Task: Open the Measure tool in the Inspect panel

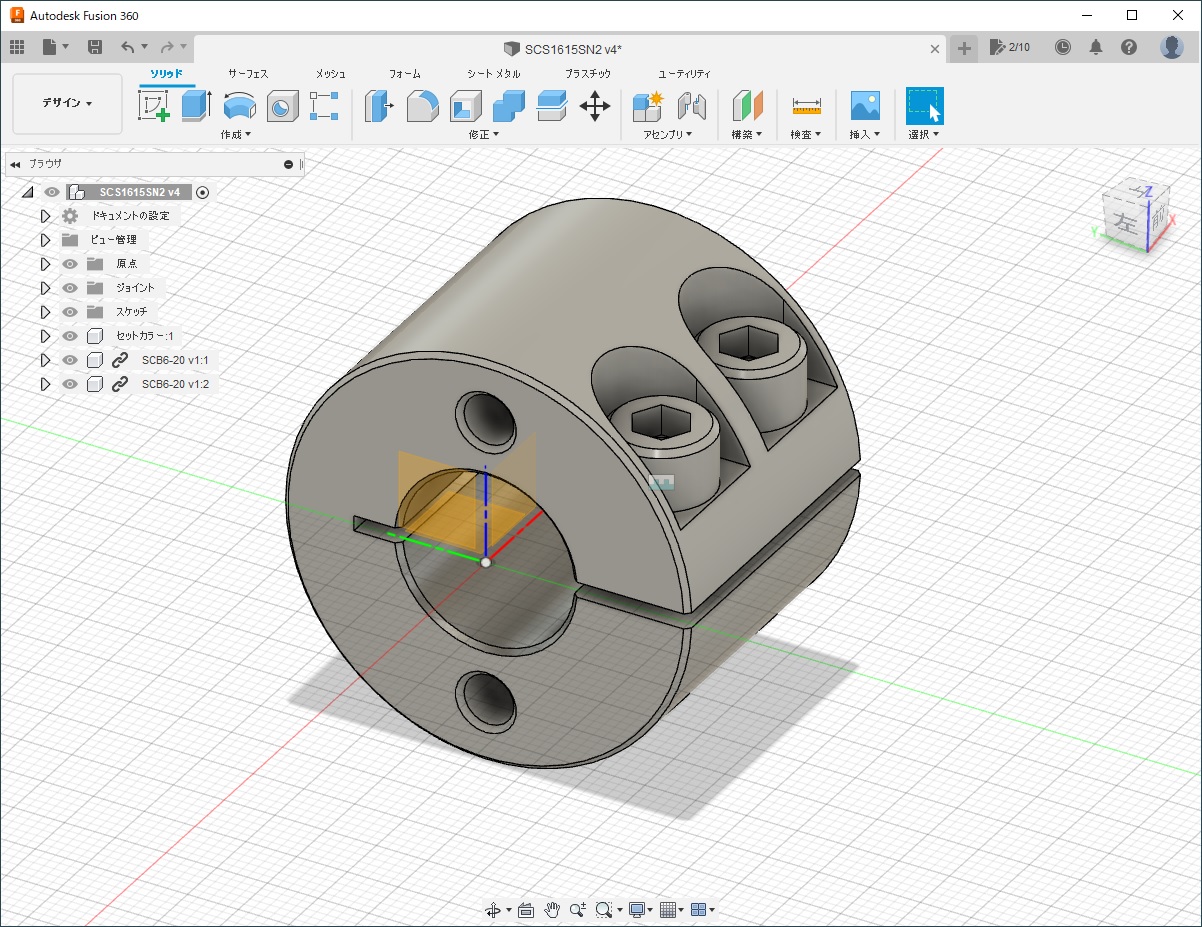Action: point(806,105)
